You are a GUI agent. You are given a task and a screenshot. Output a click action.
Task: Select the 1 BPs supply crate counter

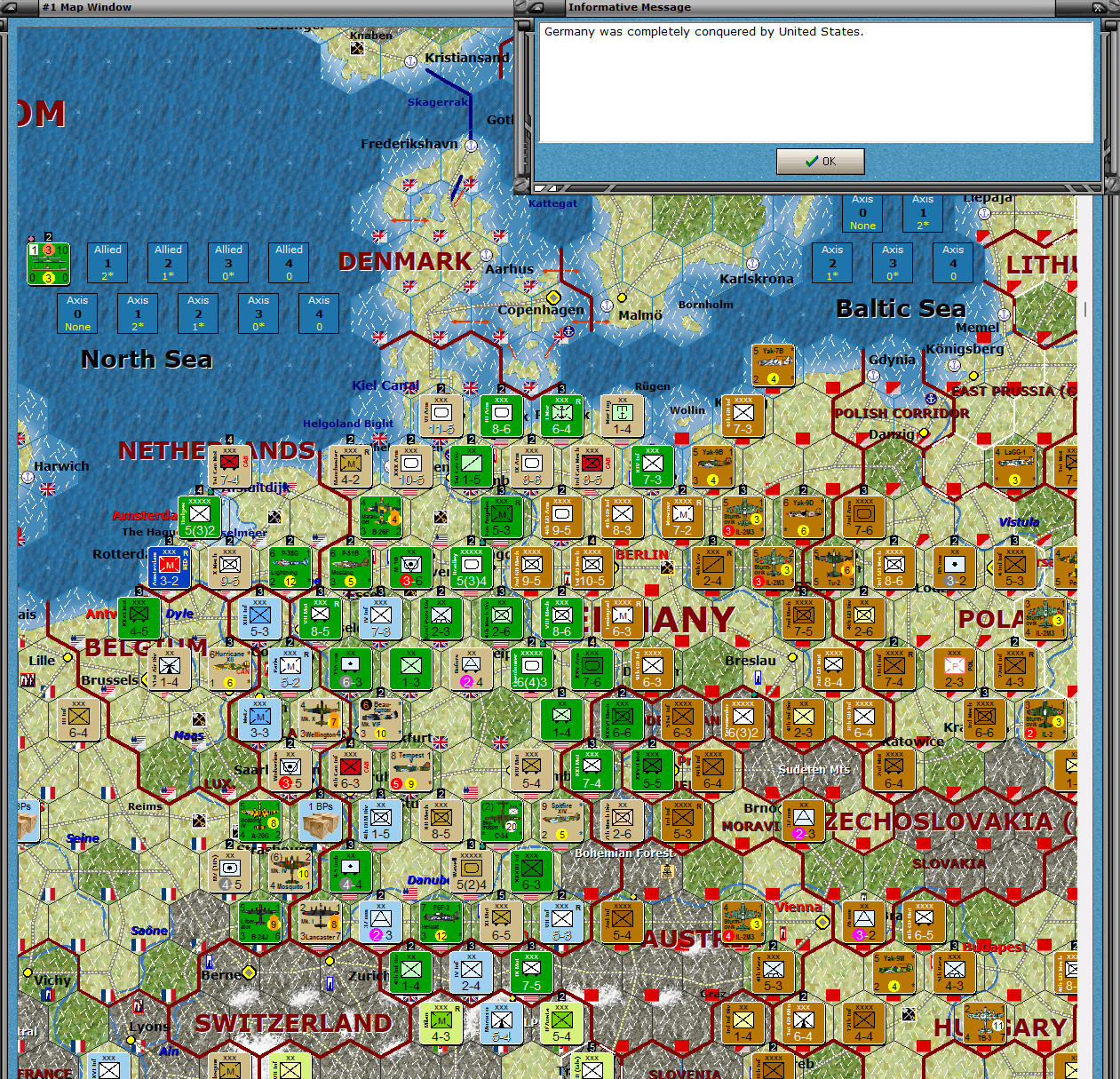coord(322,821)
